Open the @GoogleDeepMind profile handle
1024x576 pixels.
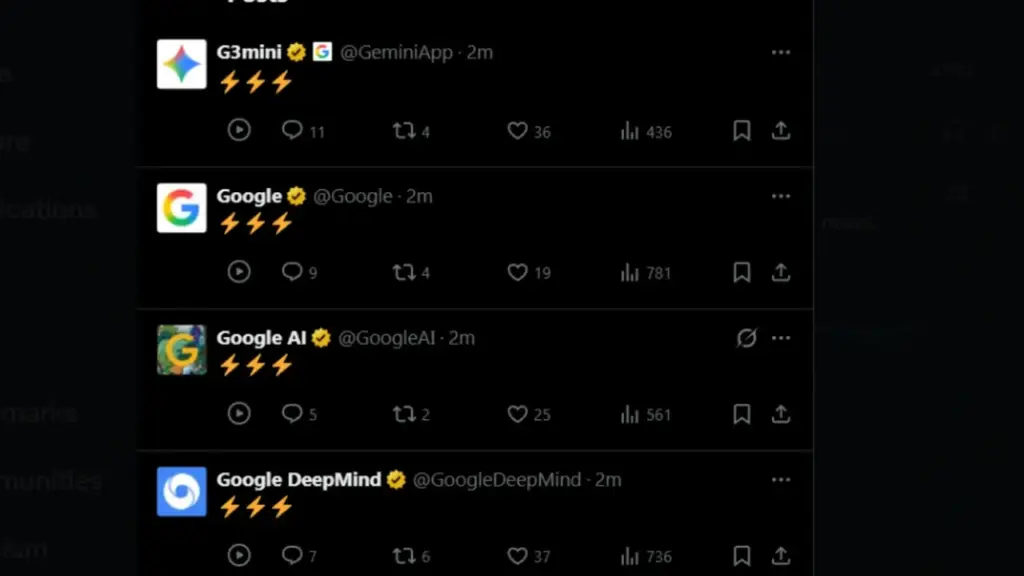496,480
